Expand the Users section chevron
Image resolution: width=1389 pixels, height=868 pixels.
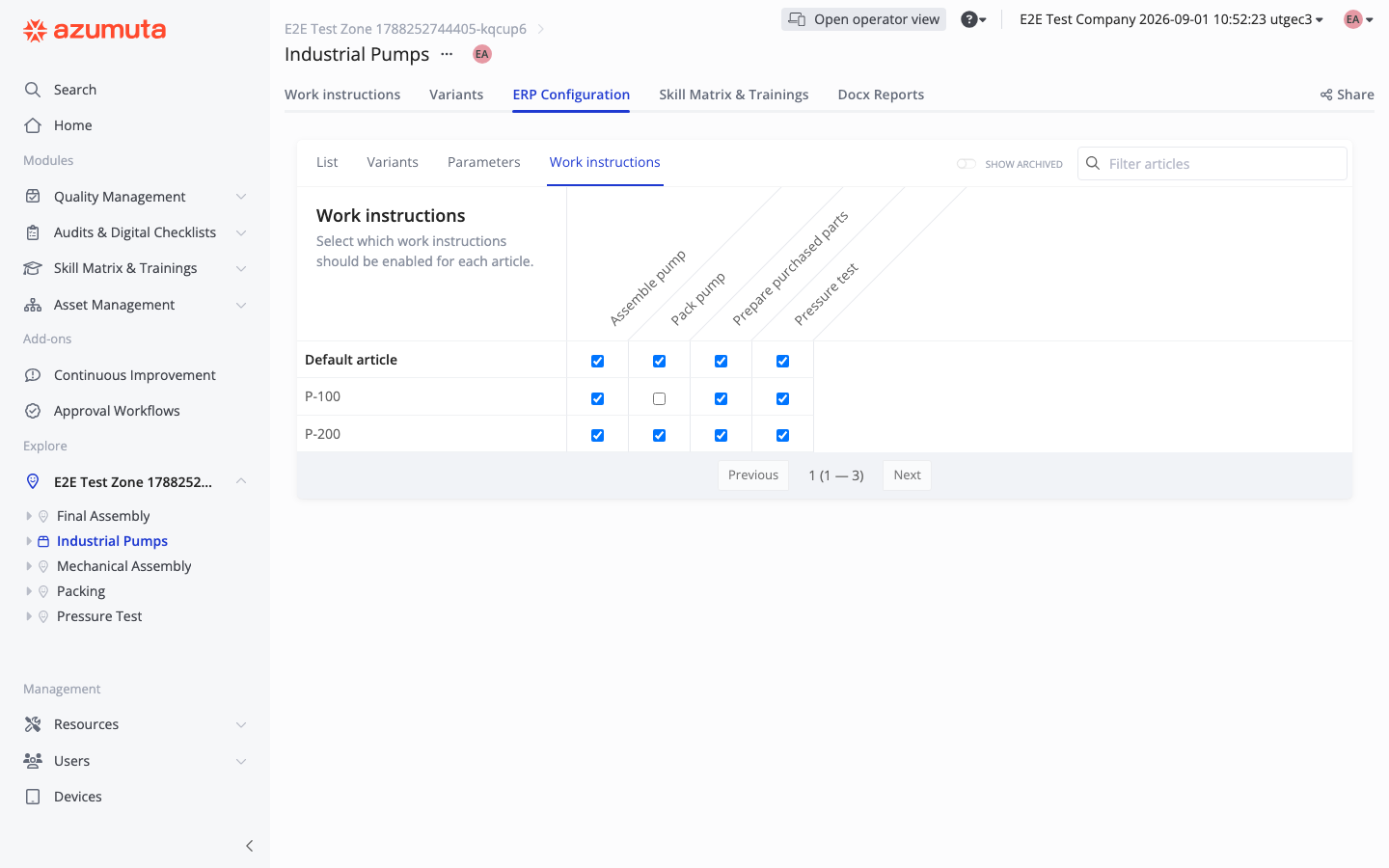tap(241, 761)
